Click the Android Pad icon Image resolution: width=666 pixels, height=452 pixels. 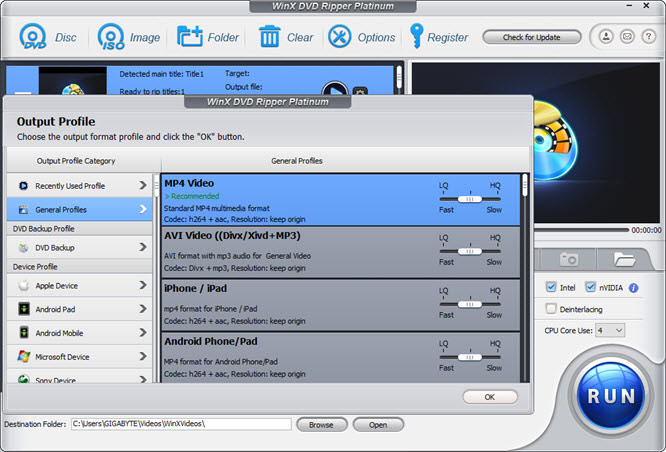tap(24, 309)
